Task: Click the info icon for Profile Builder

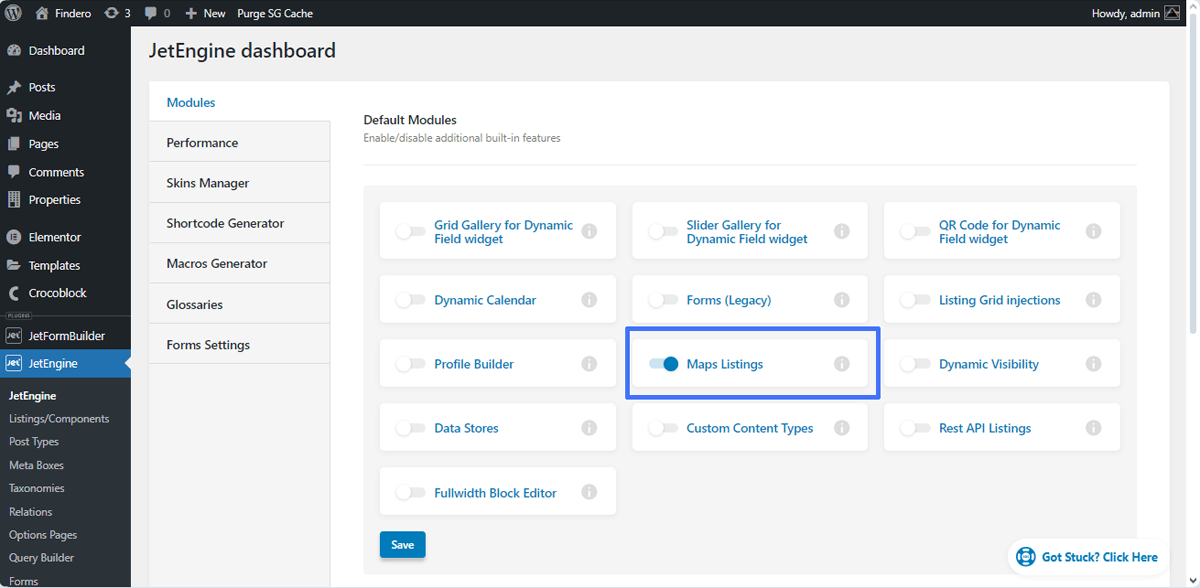Action: coord(589,364)
